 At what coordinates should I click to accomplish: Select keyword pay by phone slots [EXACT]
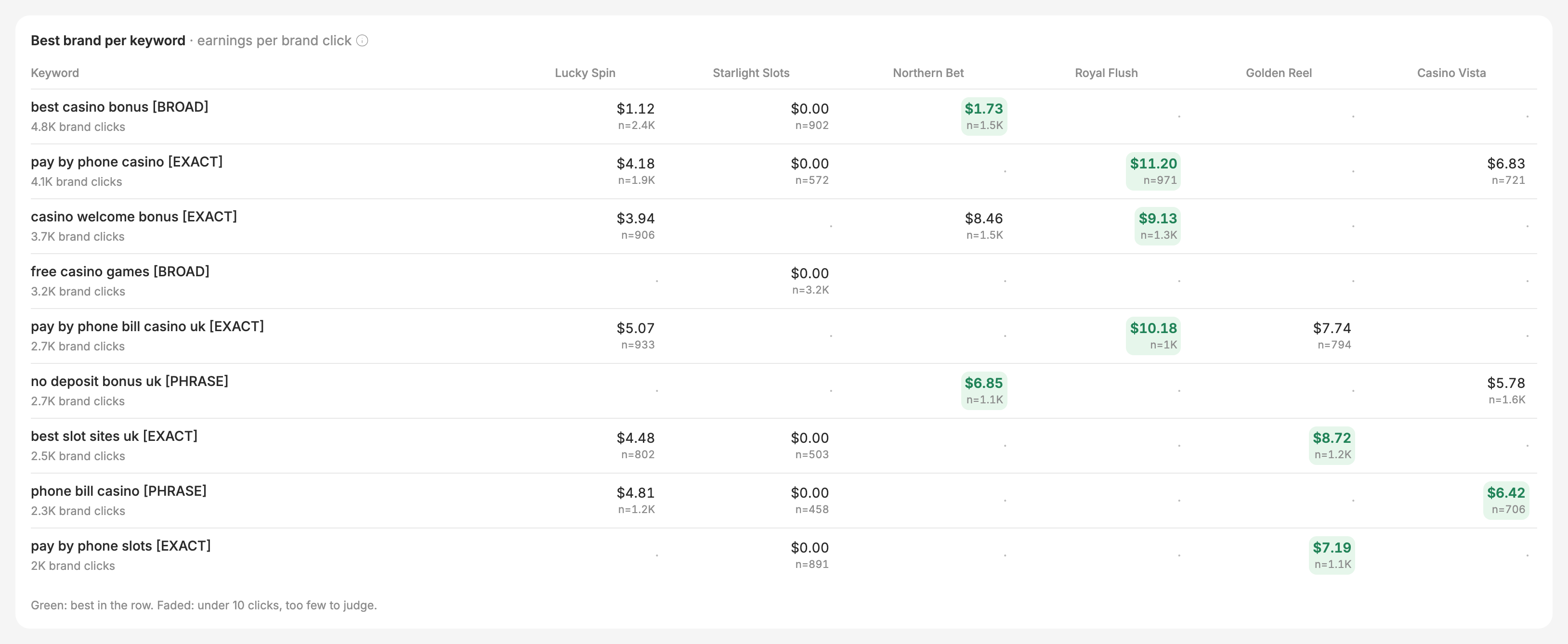click(x=121, y=546)
